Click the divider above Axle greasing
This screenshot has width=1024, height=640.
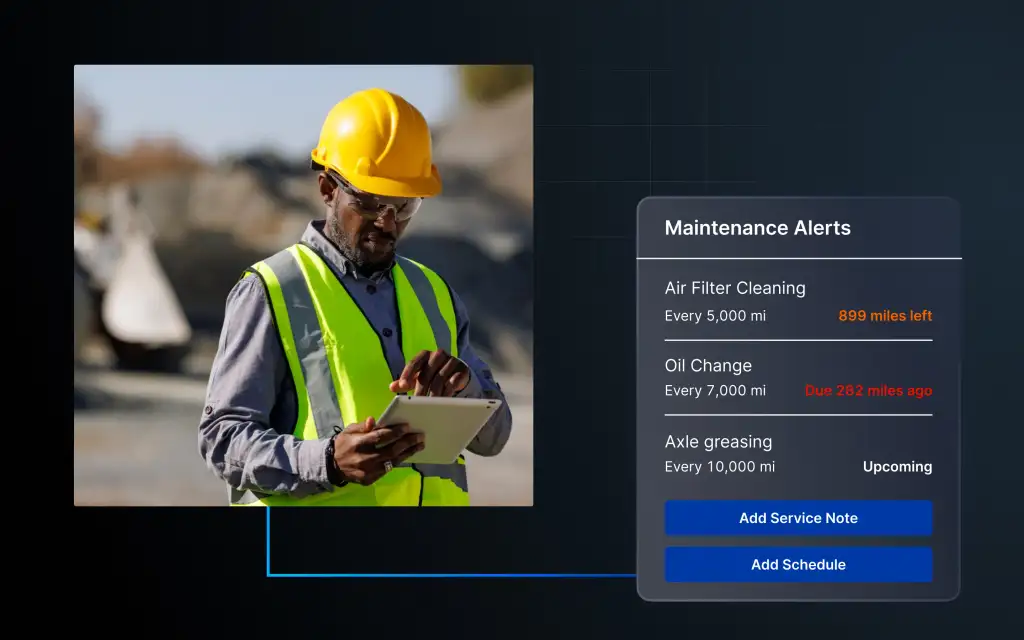point(798,416)
